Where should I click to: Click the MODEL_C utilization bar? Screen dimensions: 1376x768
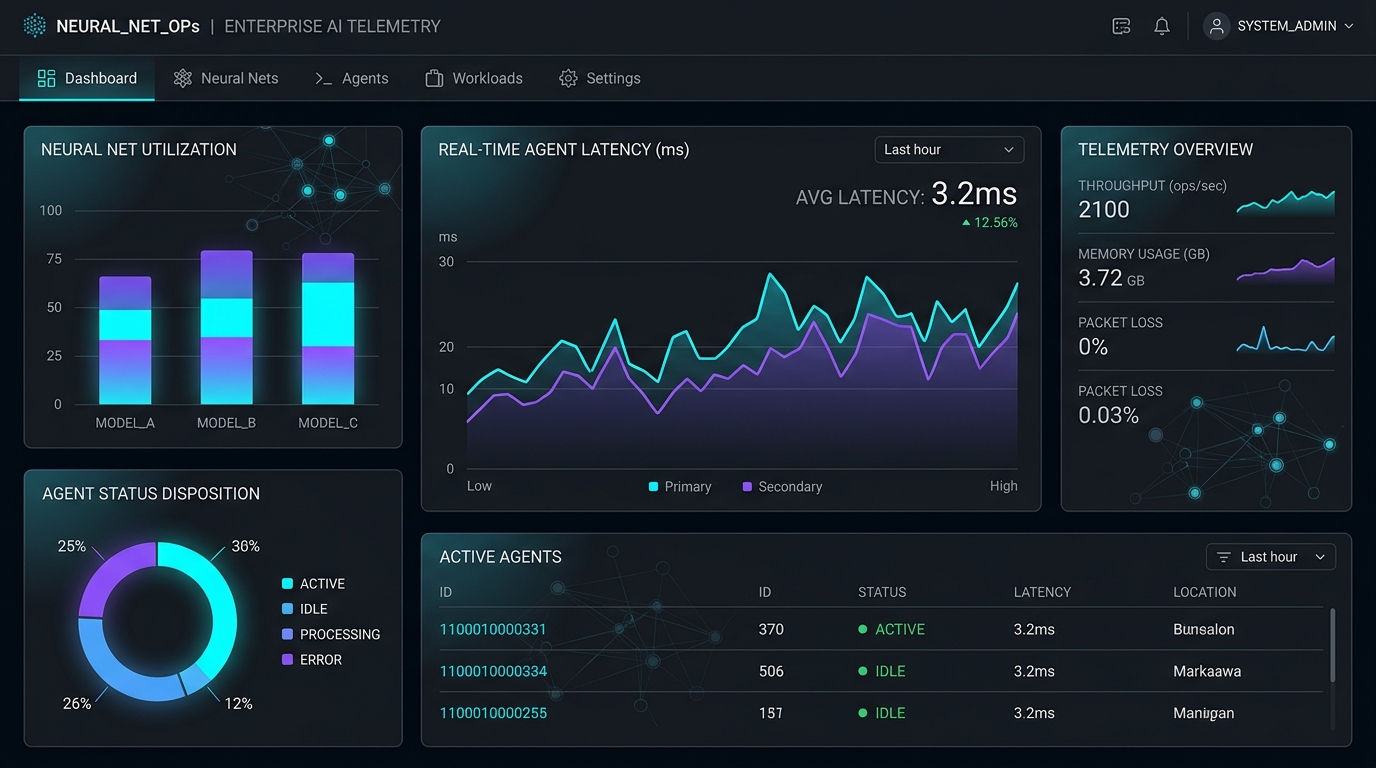(328, 328)
